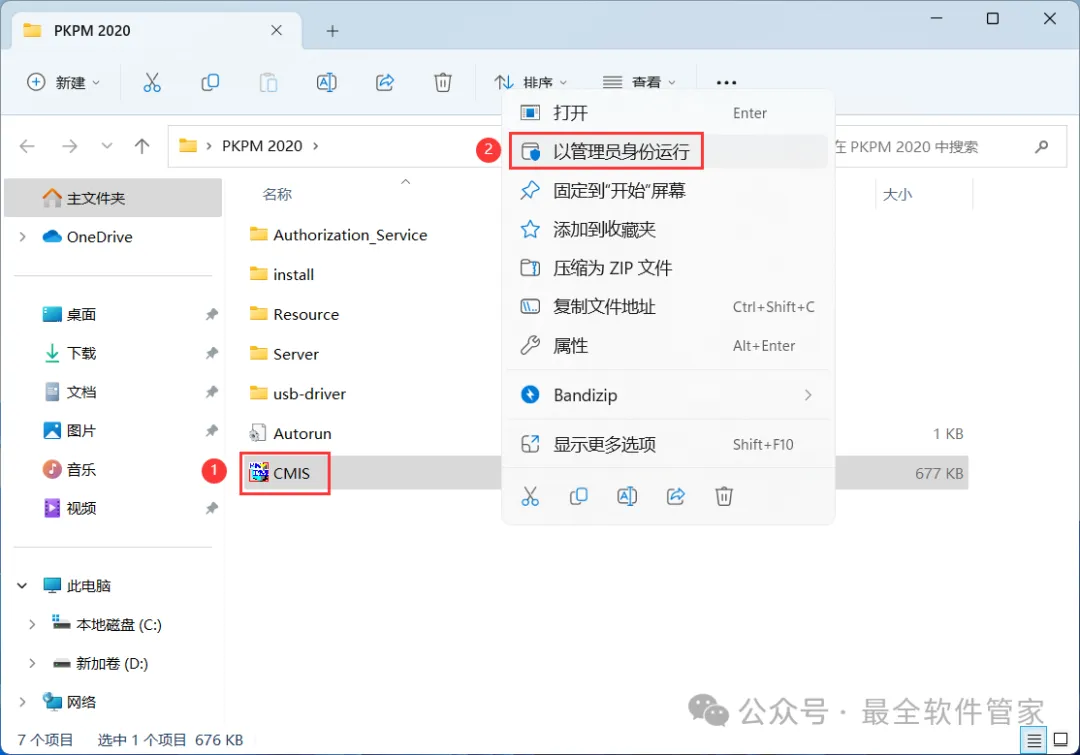Click the Delete icon in the context menu

point(724,496)
